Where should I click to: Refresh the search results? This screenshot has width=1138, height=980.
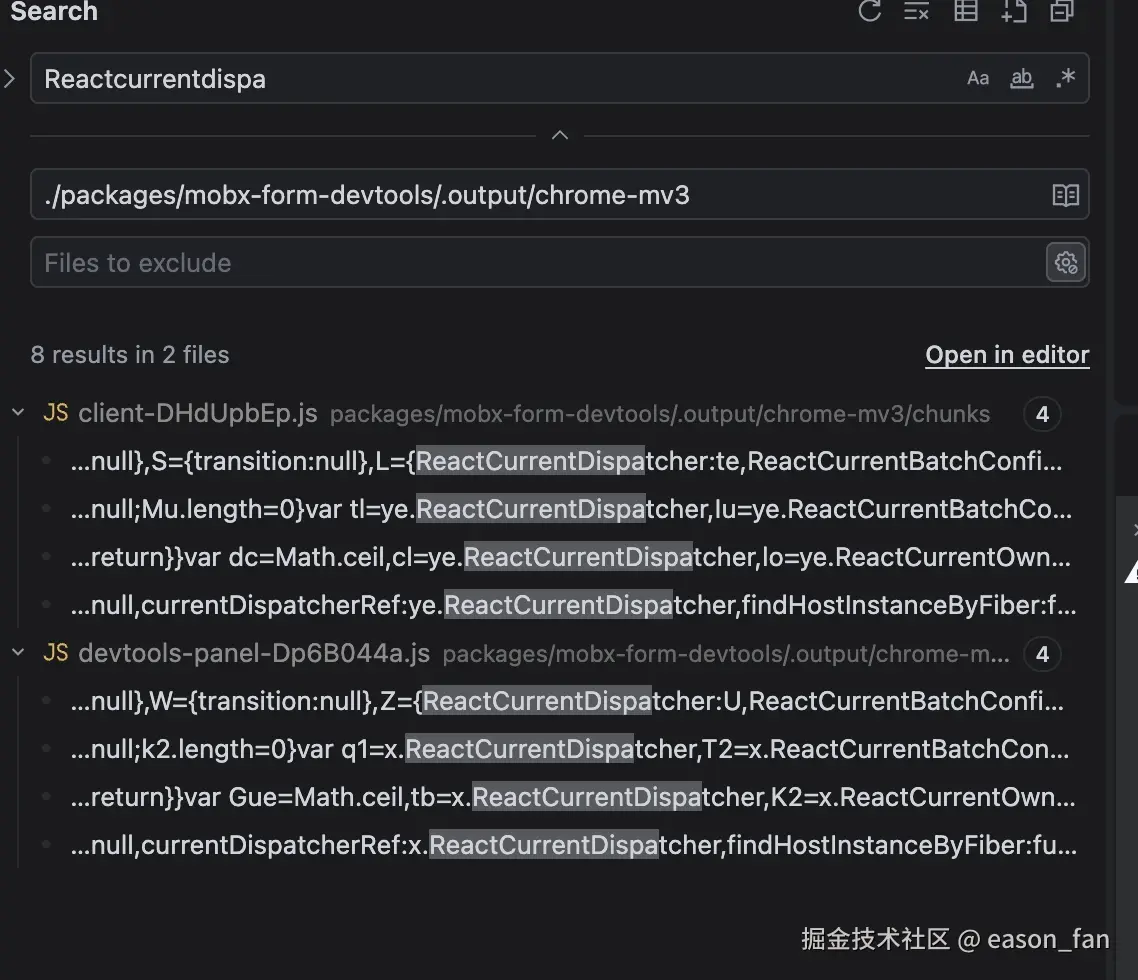(869, 10)
